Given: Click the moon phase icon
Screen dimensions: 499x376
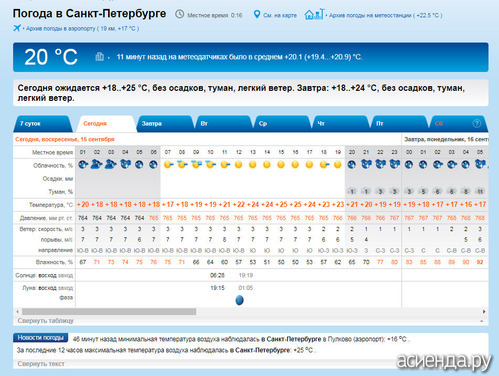Looking at the screenshot, I should pyautogui.click(x=239, y=300).
